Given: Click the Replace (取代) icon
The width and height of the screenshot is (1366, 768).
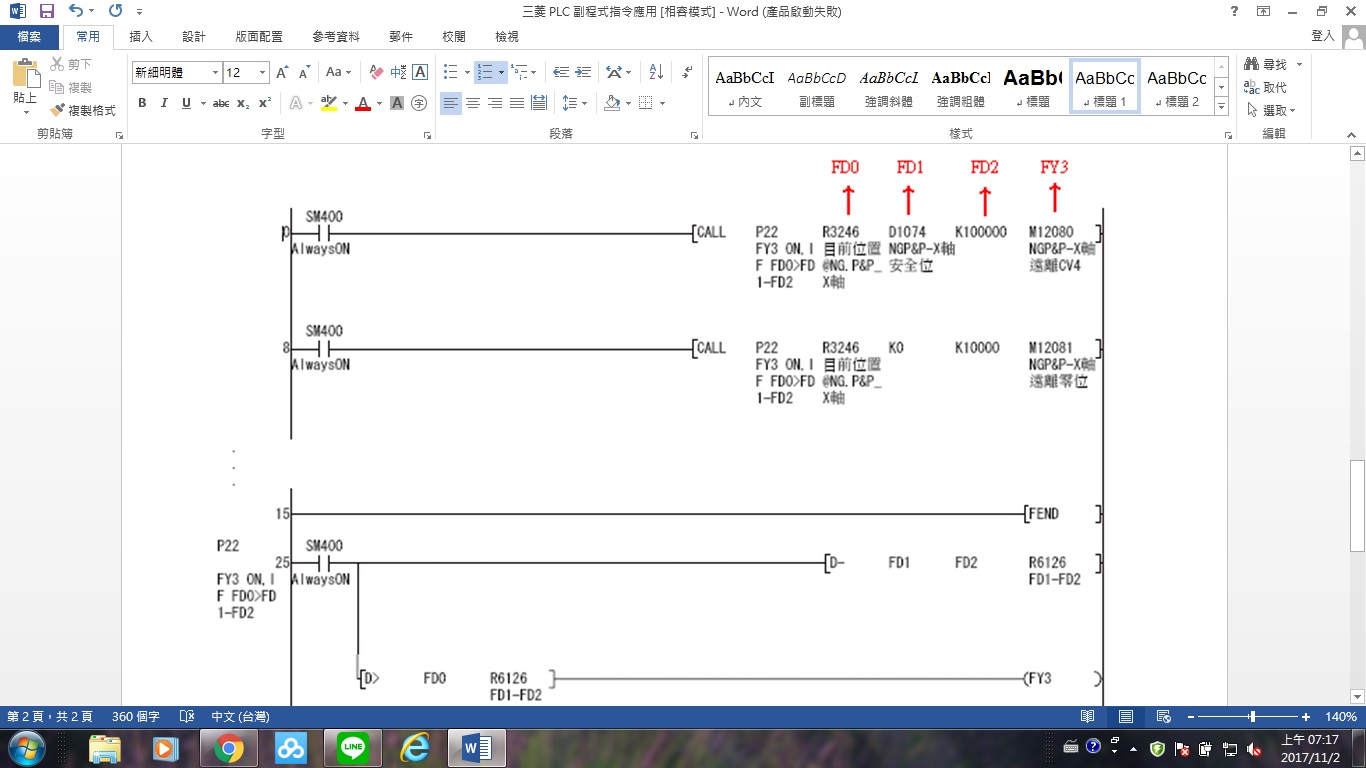Looking at the screenshot, I should point(1251,87).
